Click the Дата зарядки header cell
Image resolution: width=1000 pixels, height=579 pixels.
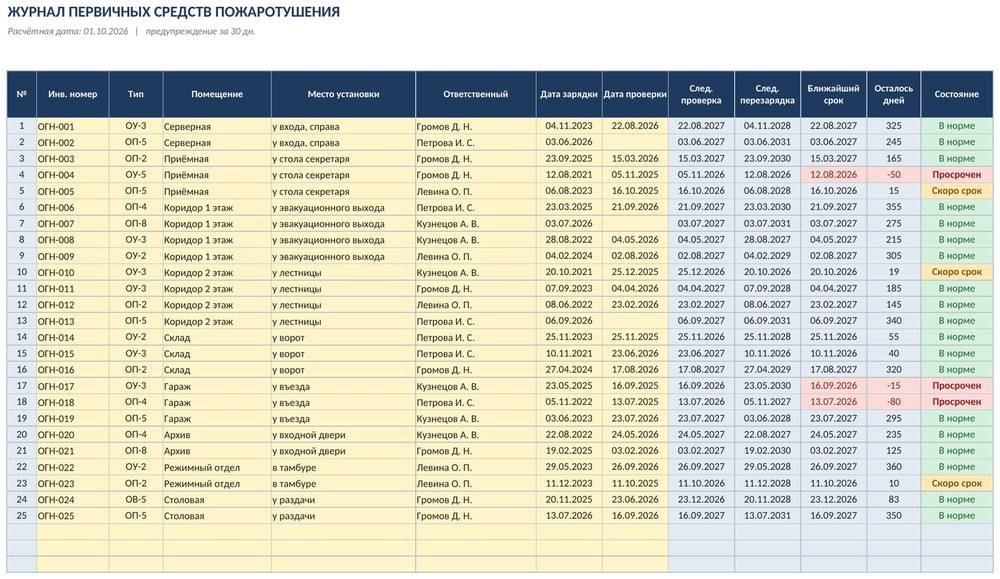569,94
